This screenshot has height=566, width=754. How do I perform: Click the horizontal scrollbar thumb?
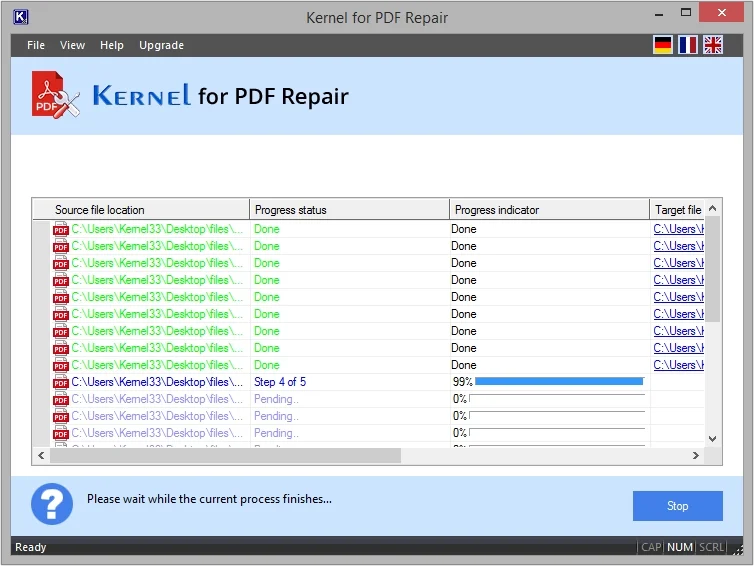tap(225, 455)
